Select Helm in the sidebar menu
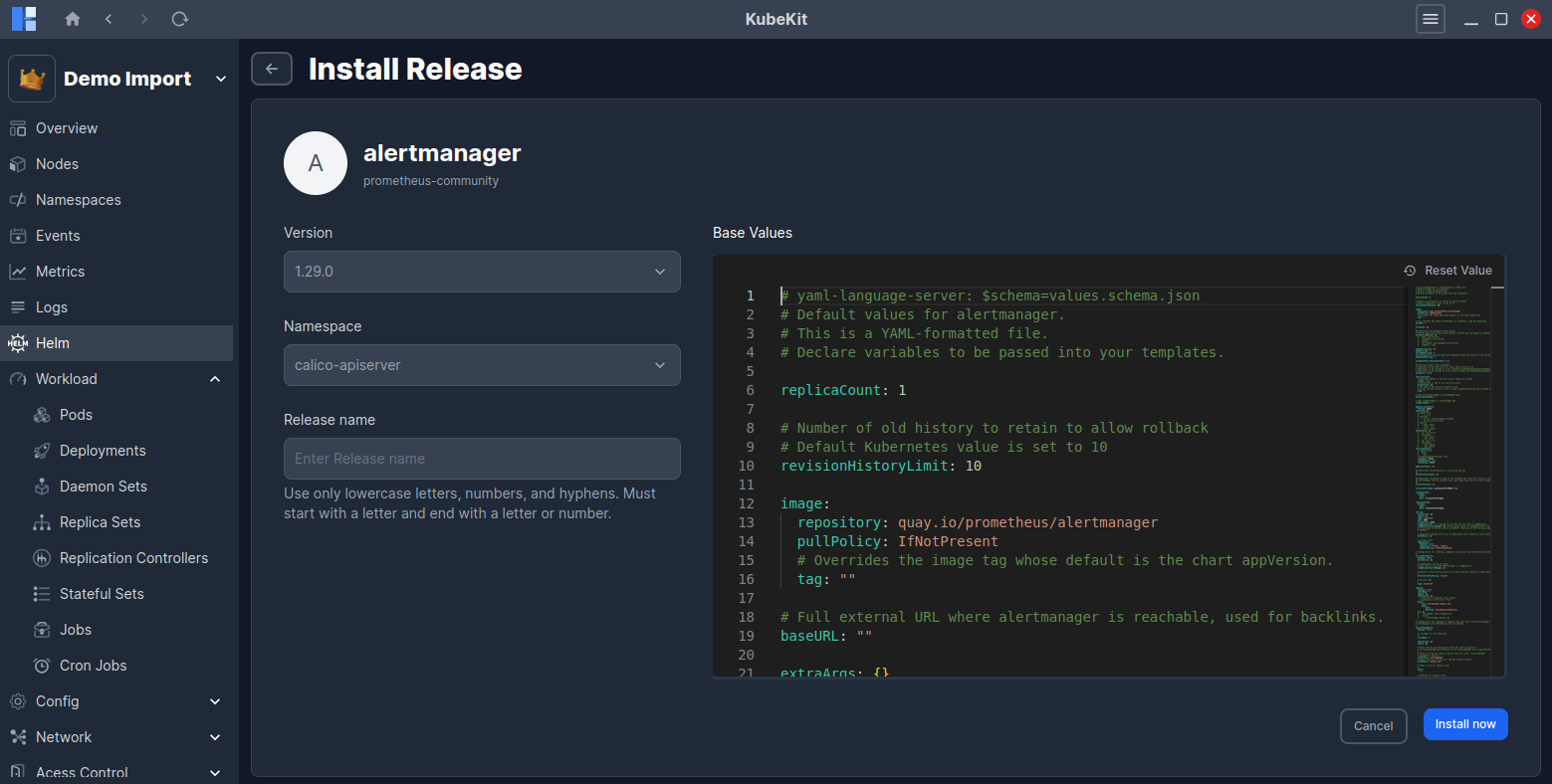Viewport: 1552px width, 784px height. pyautogui.click(x=53, y=343)
